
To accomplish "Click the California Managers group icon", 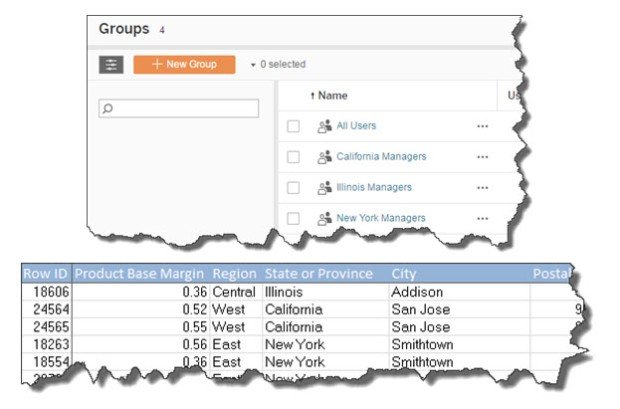I will 324,157.
